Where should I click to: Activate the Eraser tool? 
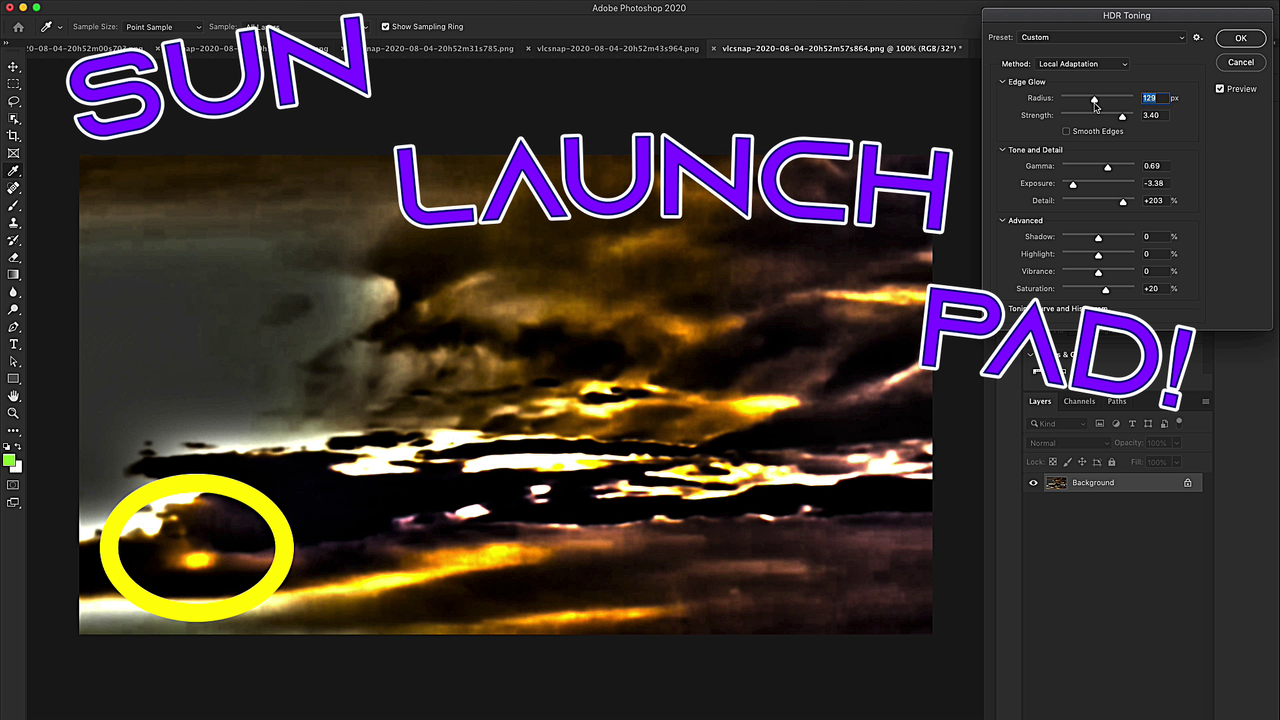[x=13, y=257]
